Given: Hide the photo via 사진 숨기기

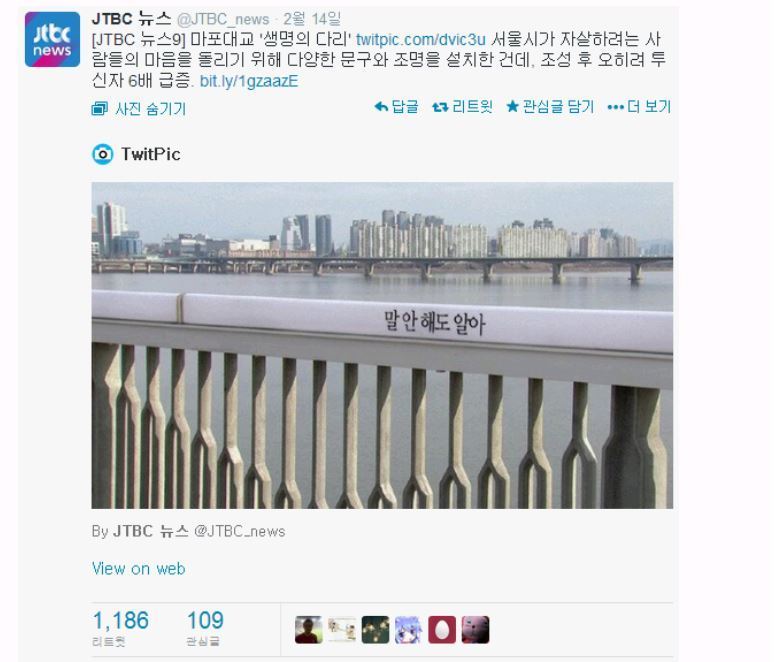Looking at the screenshot, I should coord(150,109).
